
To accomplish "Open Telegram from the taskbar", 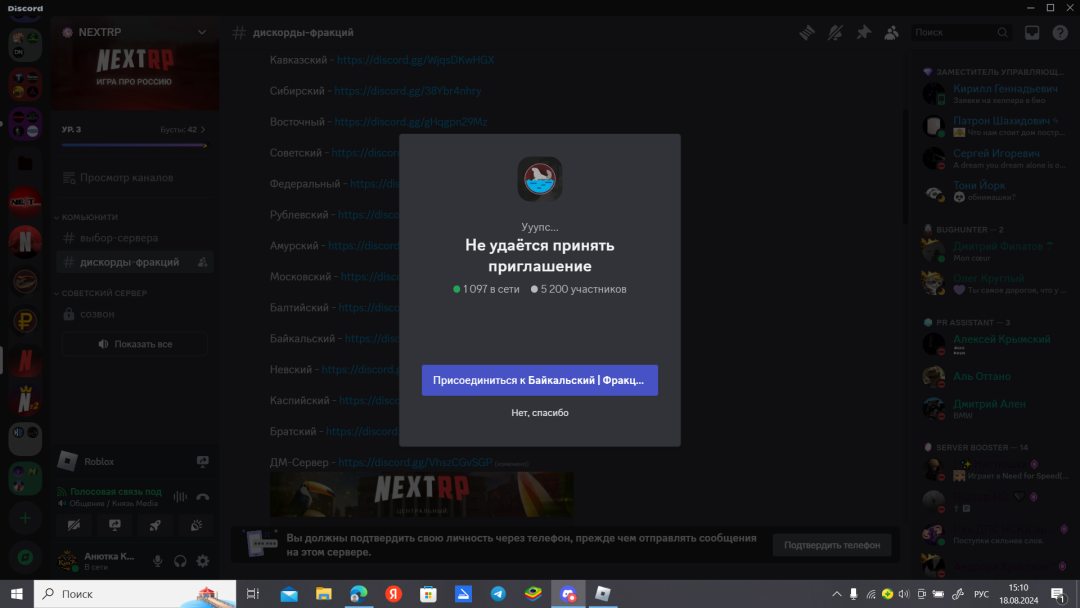I will [498, 594].
